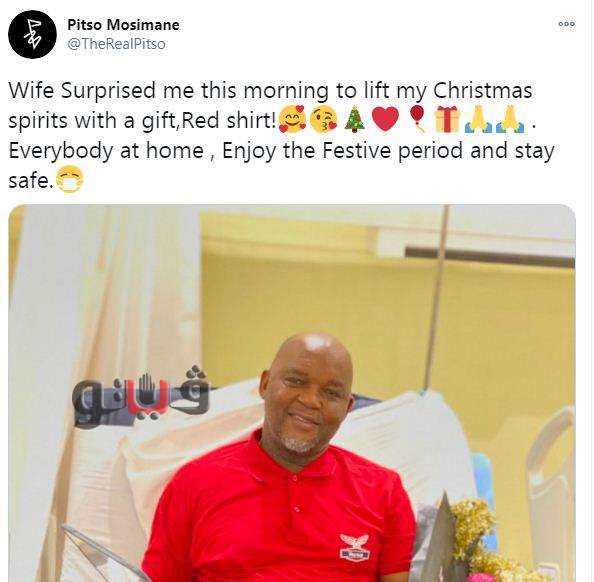Click the smiling face with hearts emoji

(292, 119)
